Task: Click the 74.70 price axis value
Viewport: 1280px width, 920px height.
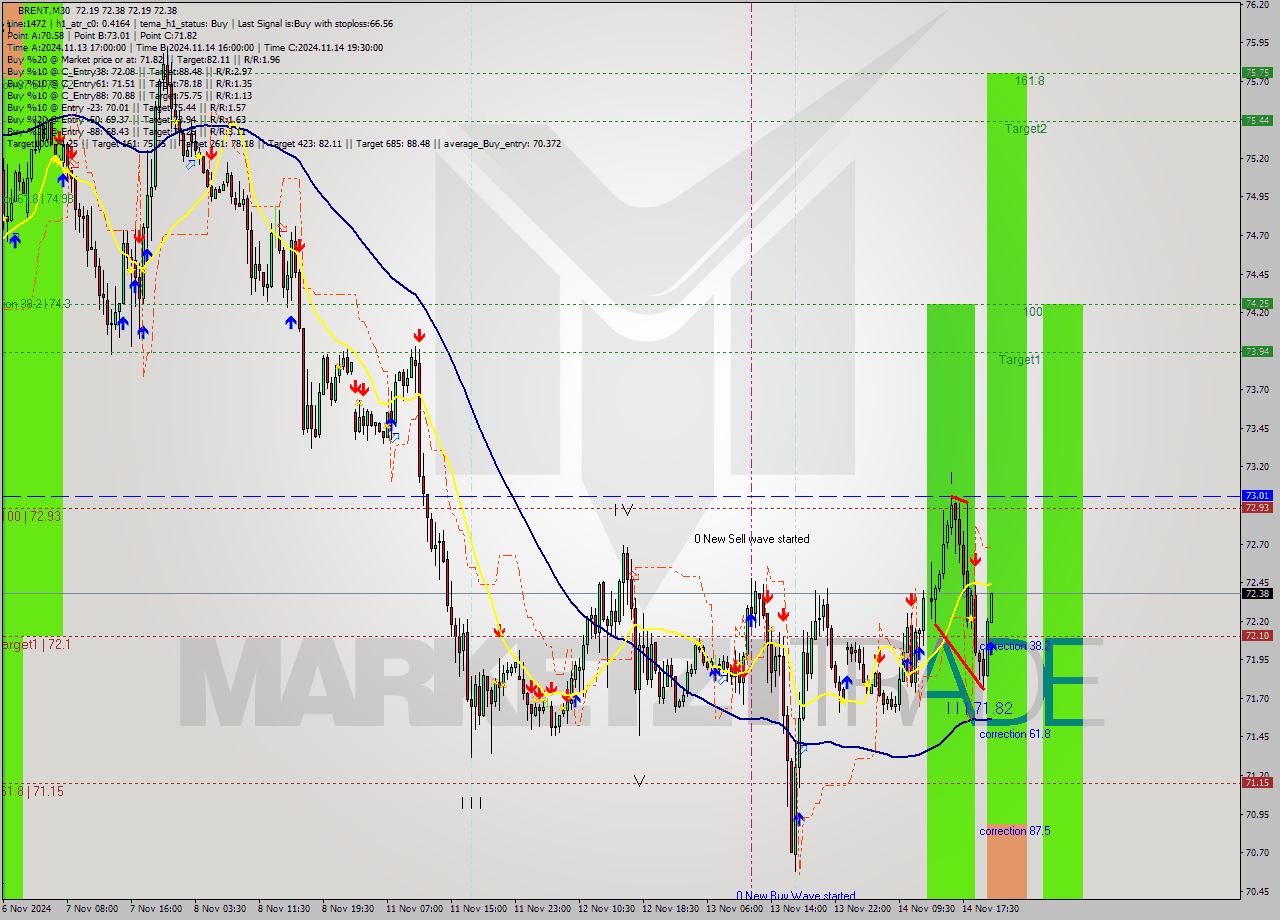Action: point(1257,235)
